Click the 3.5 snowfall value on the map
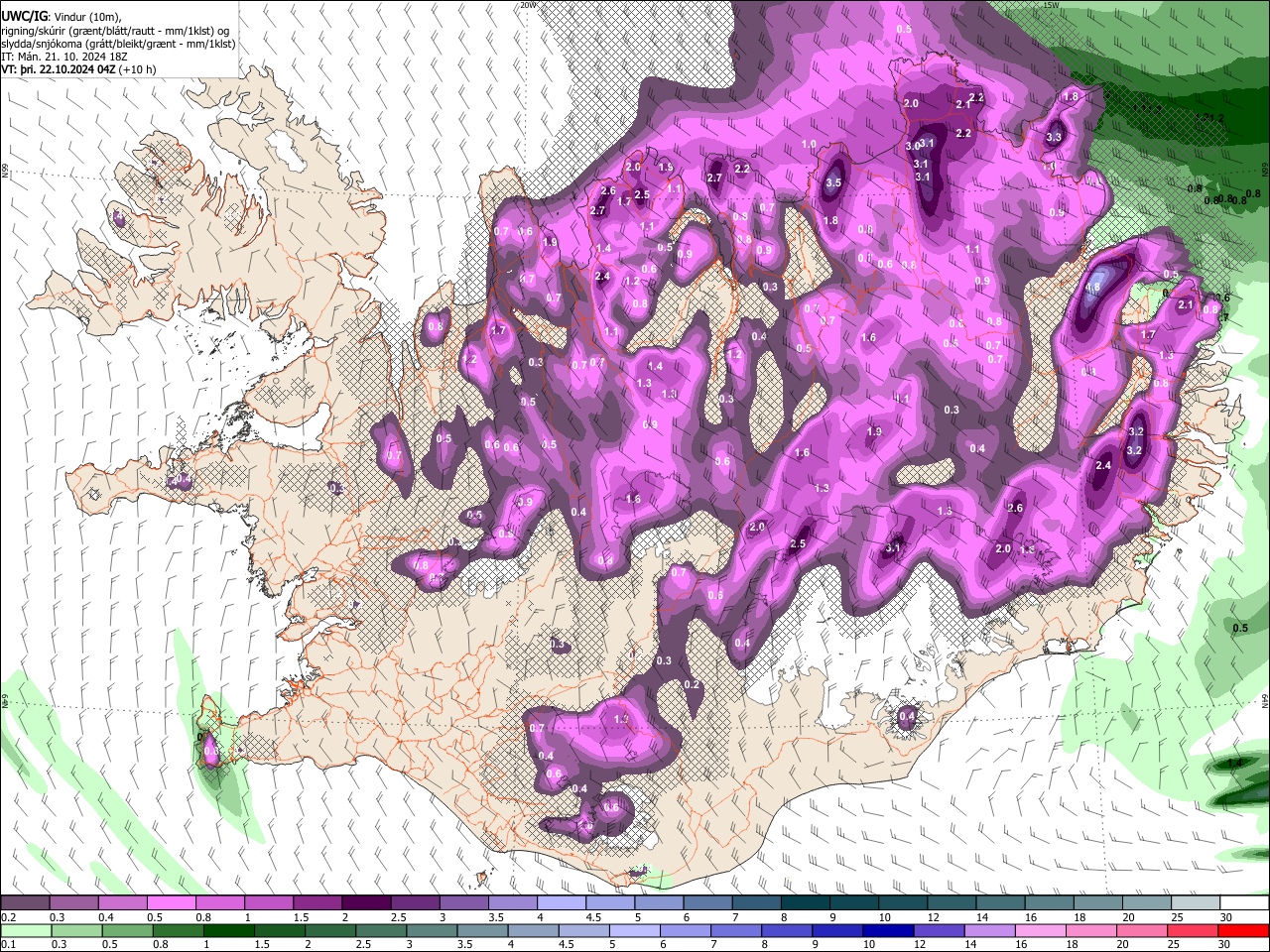 [833, 182]
